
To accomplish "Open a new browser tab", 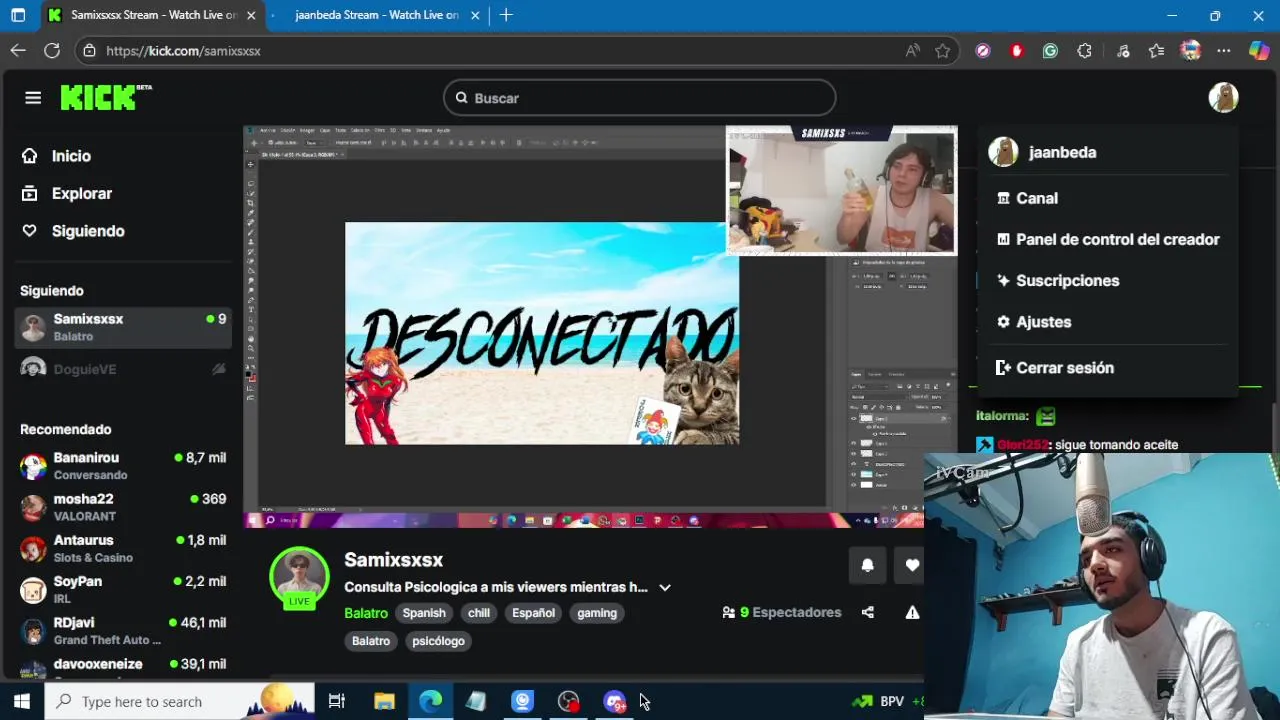I will [x=506, y=15].
